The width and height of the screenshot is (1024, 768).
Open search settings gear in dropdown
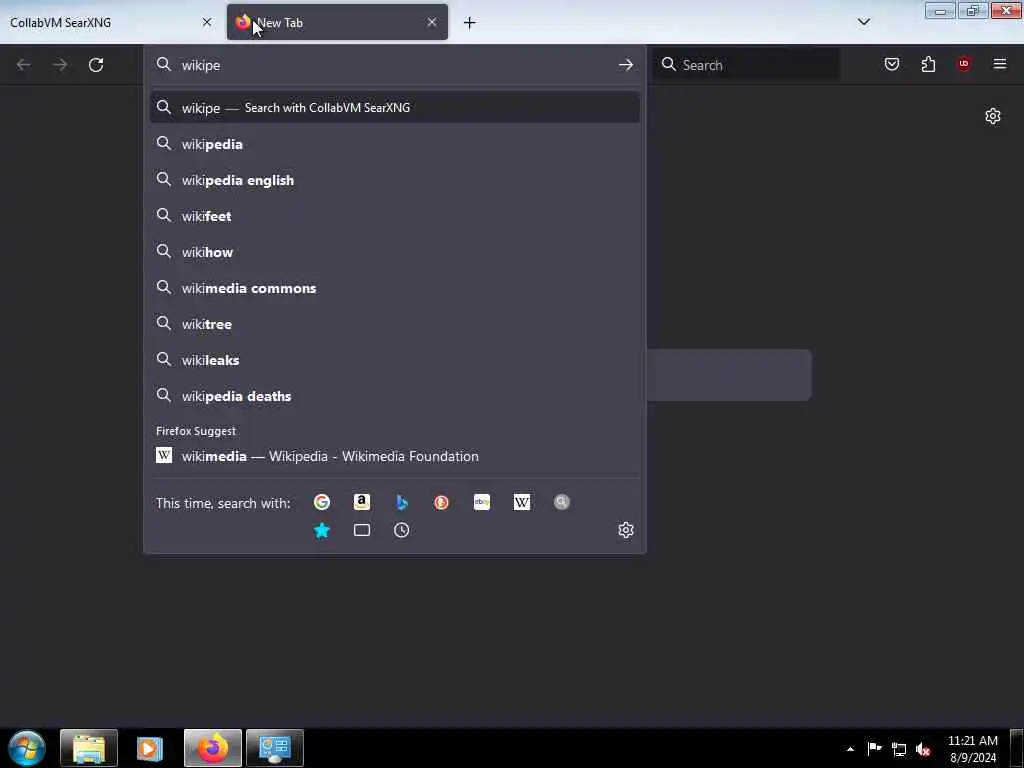(x=626, y=530)
